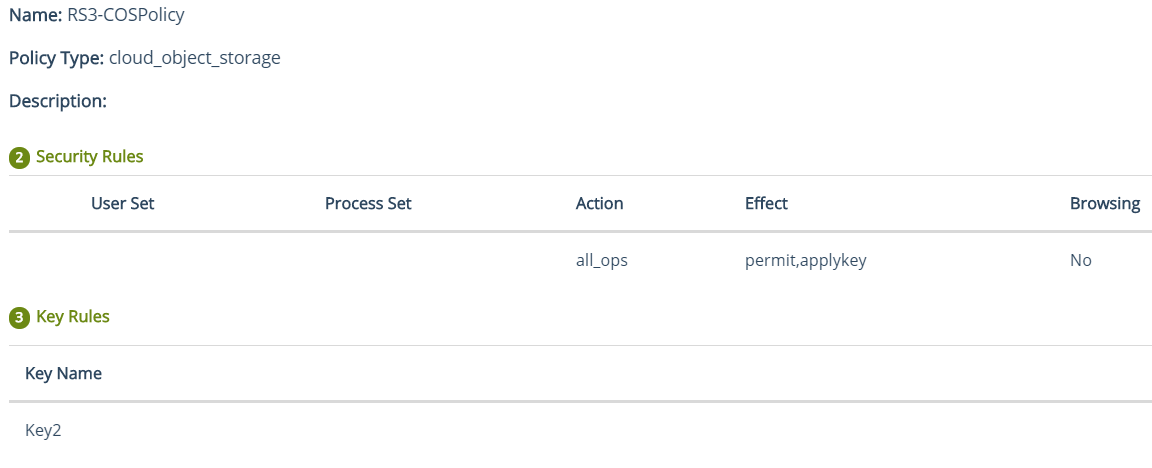Select the all_ops action cell
Screen dimensions: 1152x468
point(602,261)
